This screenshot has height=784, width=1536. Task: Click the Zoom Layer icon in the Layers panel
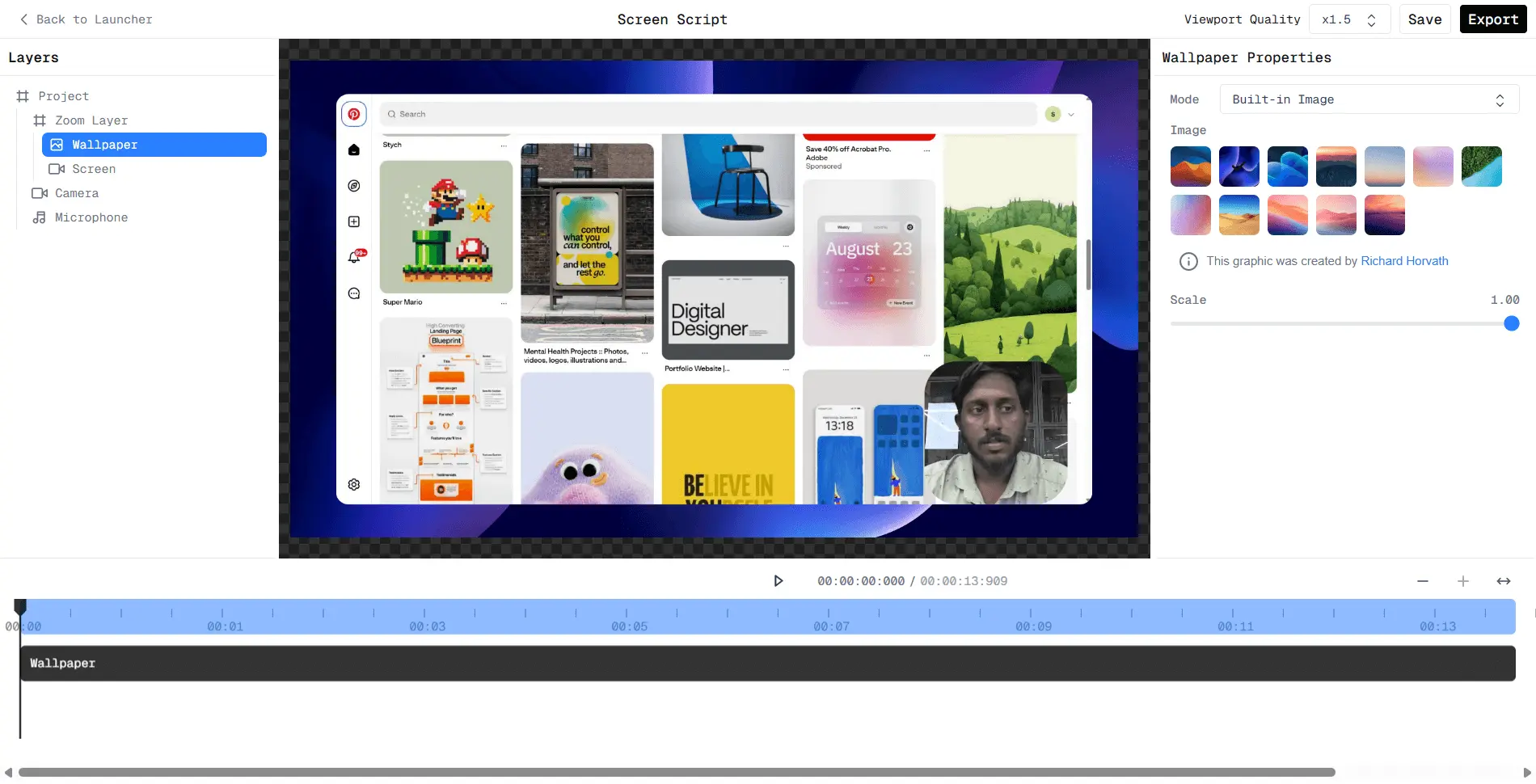point(39,120)
